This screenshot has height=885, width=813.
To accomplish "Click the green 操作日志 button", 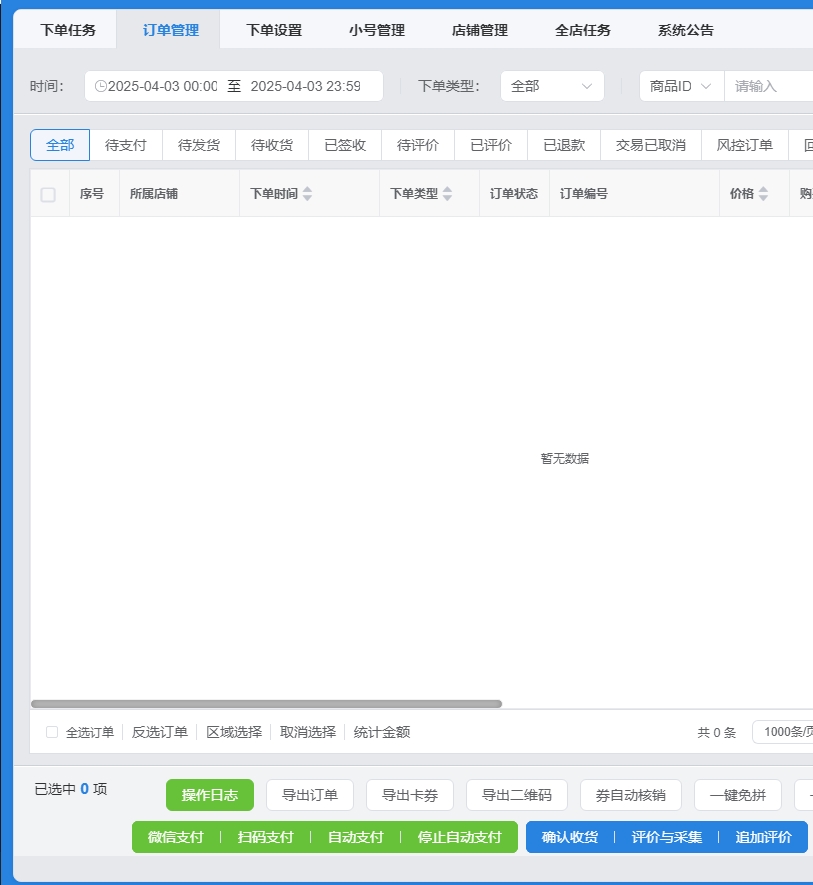I will click(210, 795).
